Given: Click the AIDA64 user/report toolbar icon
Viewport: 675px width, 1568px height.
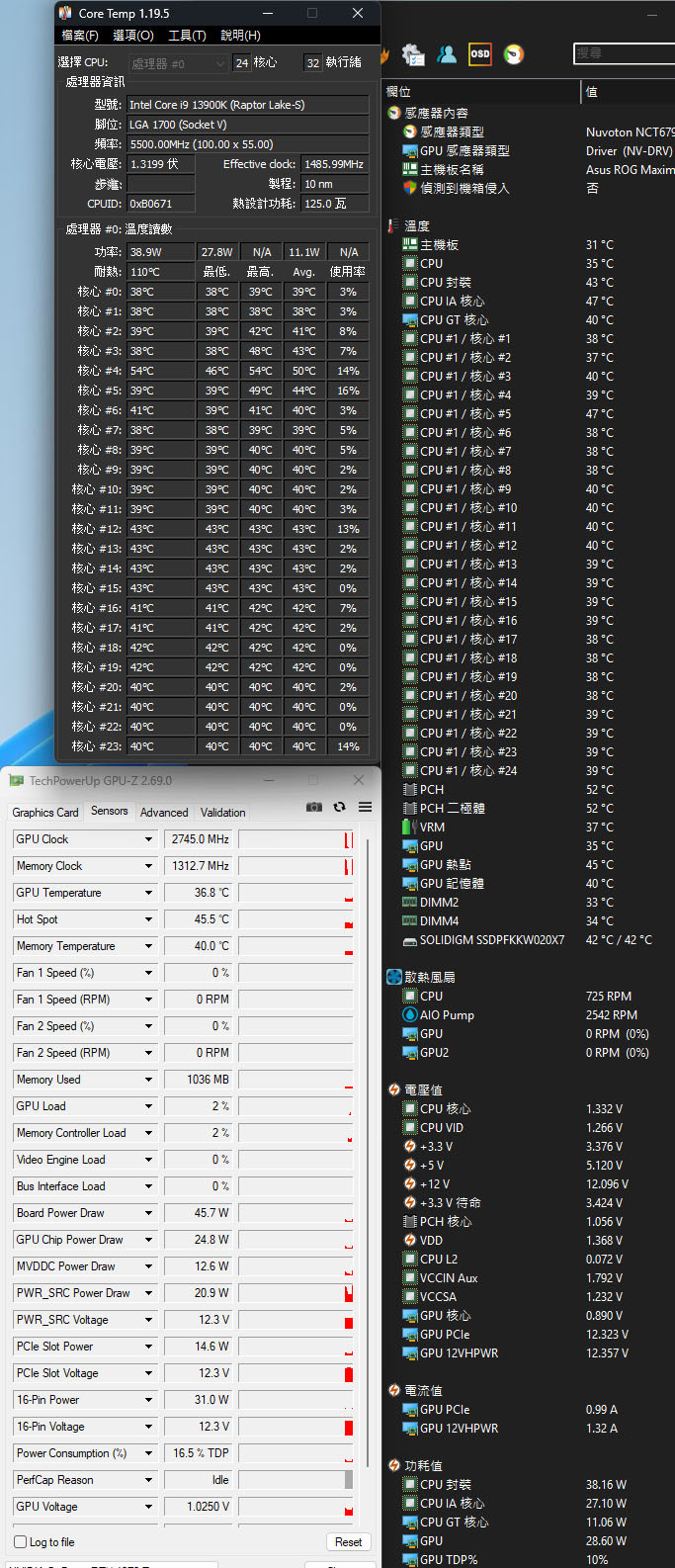Looking at the screenshot, I should (x=447, y=54).
